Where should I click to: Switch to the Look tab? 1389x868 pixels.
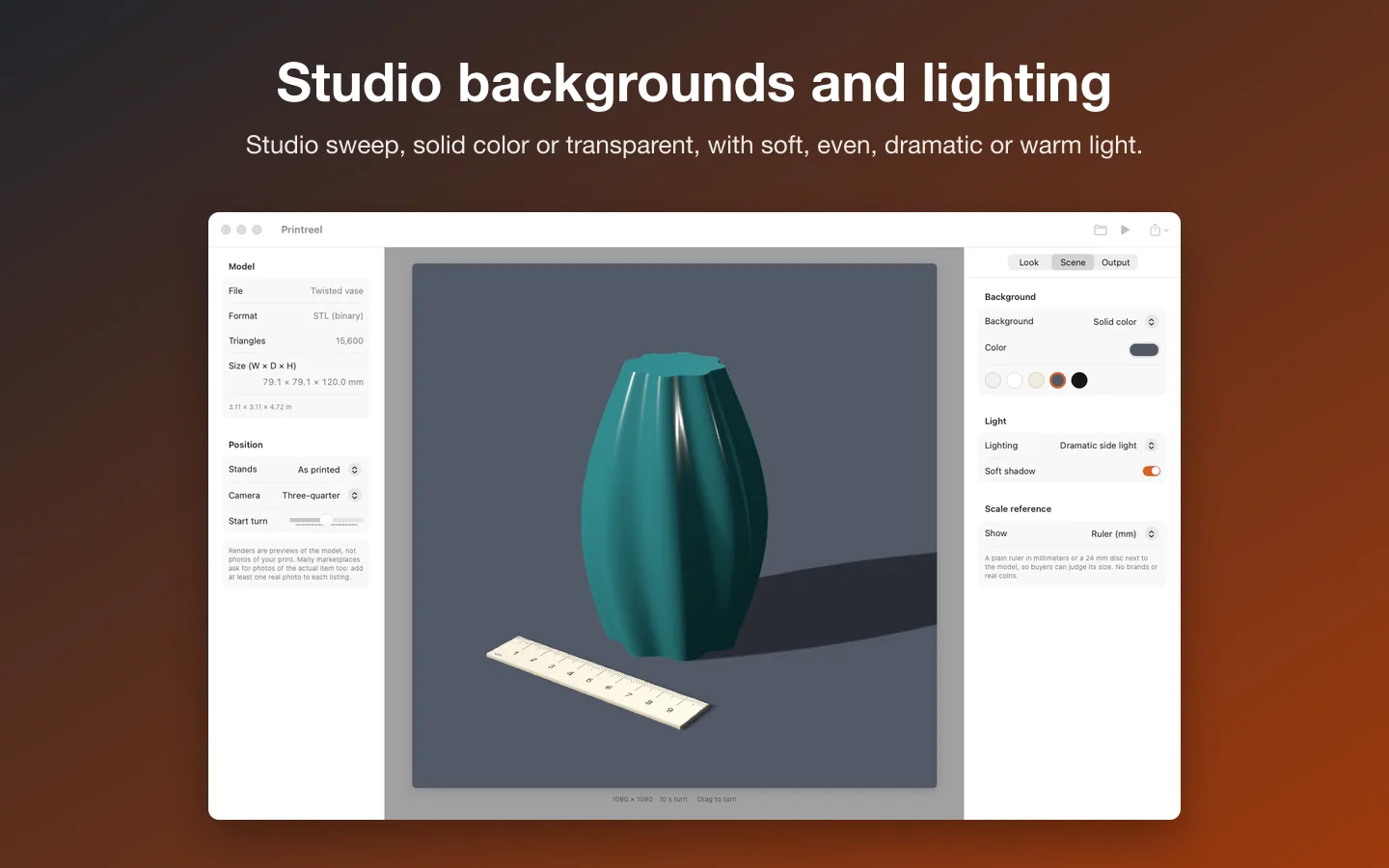1028,262
